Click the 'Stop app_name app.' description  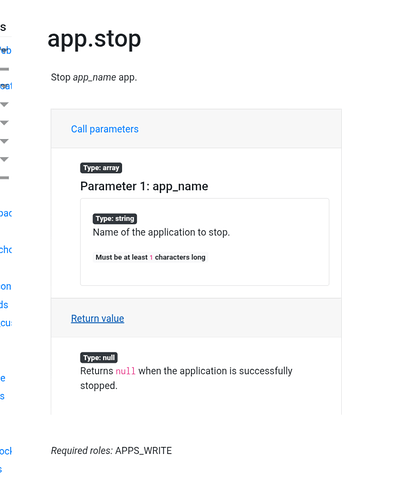click(94, 77)
